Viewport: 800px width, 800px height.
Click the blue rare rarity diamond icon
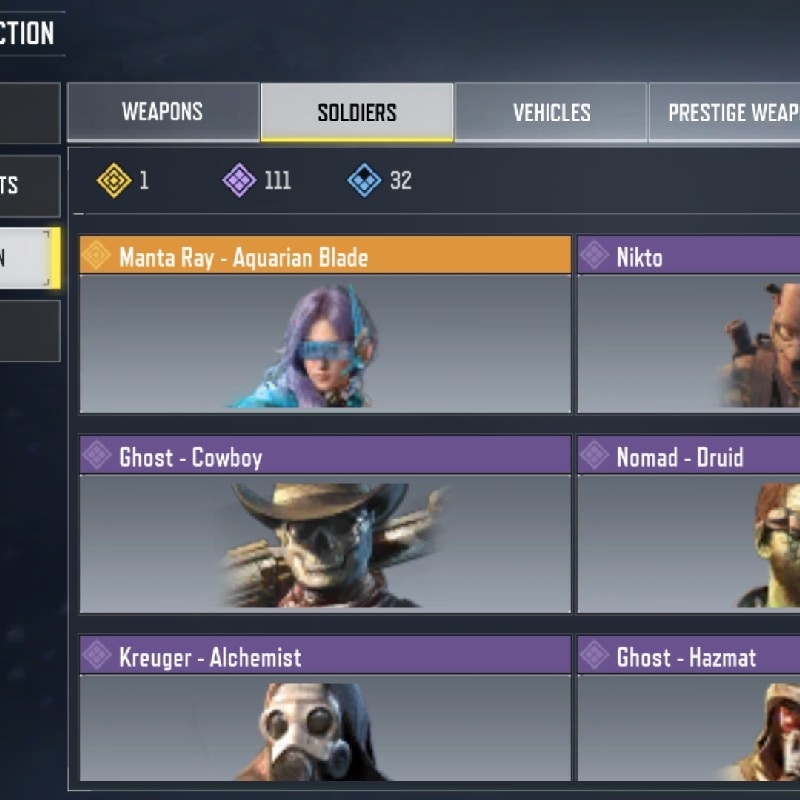click(x=364, y=180)
